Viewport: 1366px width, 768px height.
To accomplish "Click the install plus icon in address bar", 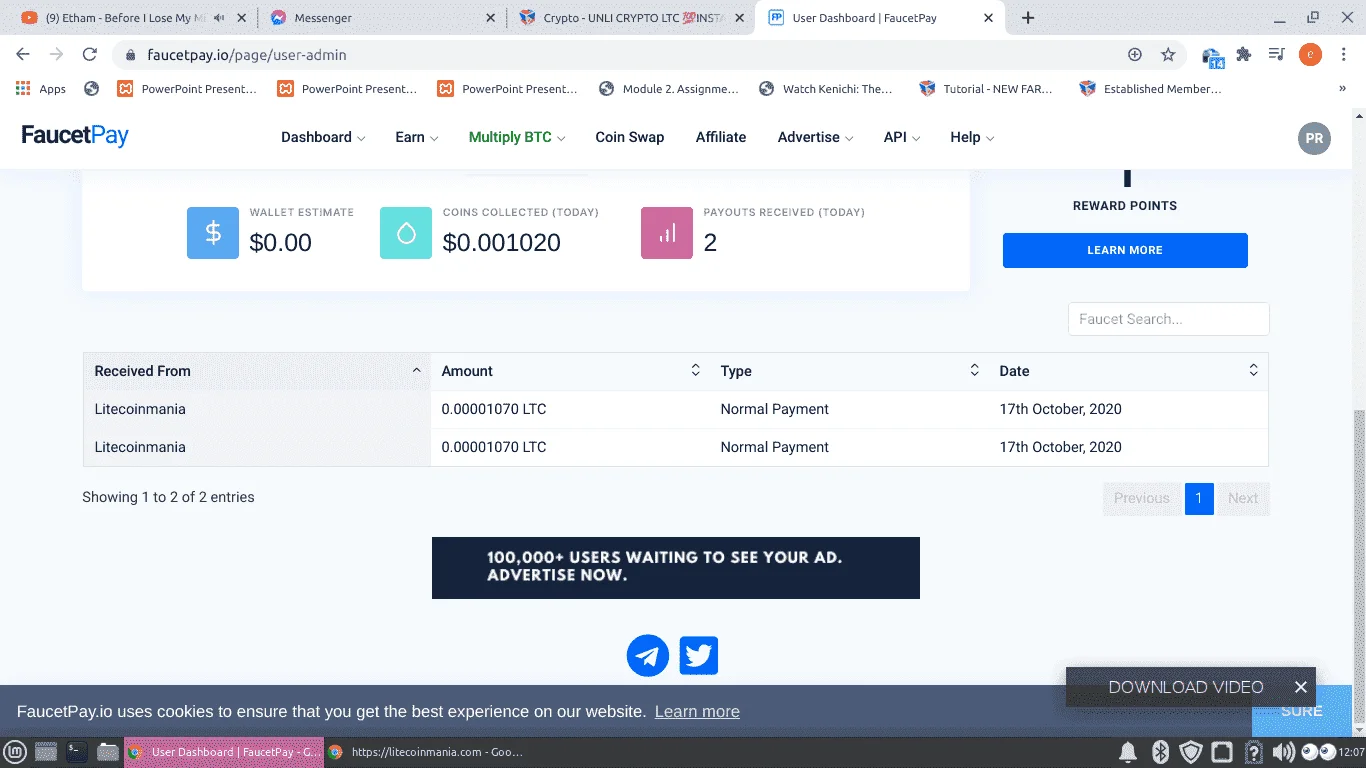I will [x=1135, y=55].
